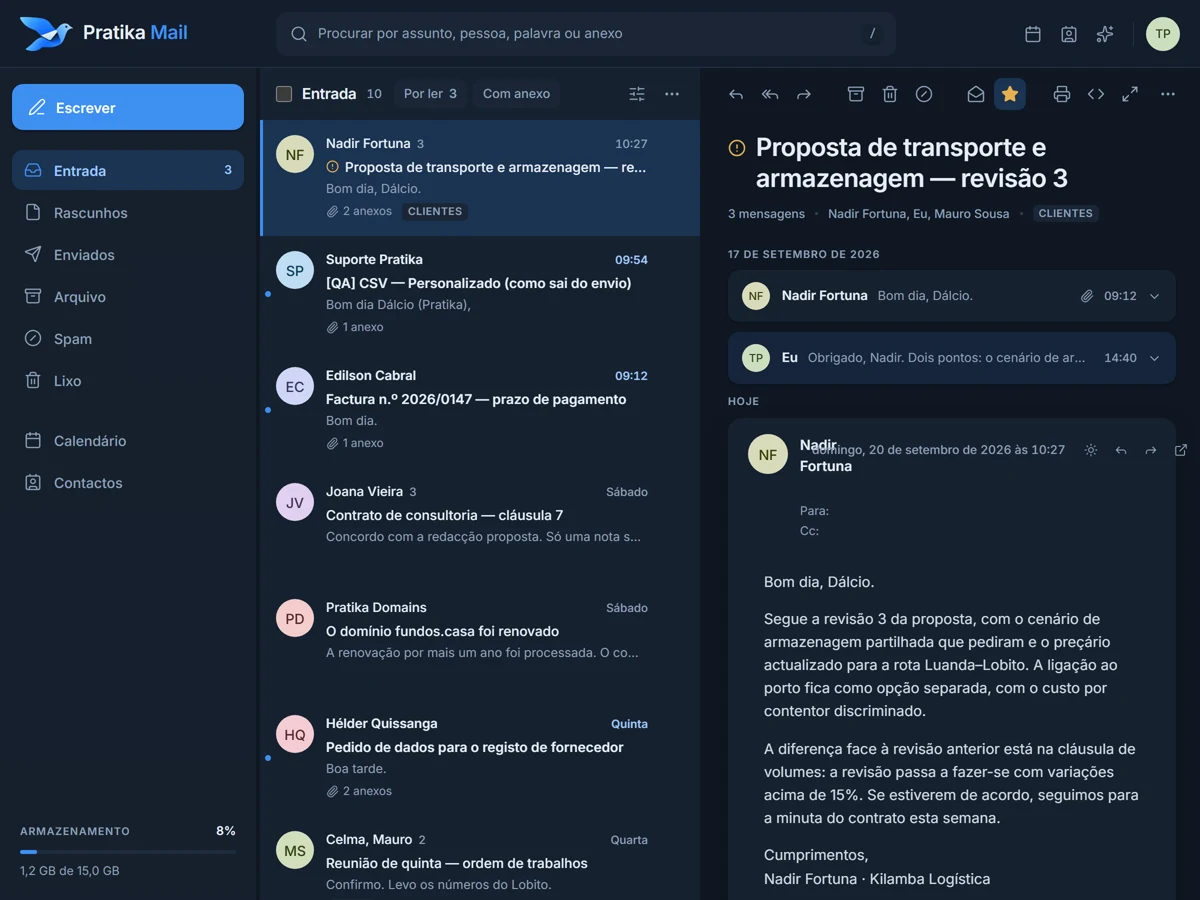Click the sparkle assistant icon in top bar
Viewport: 1200px width, 900px height.
tap(1105, 34)
